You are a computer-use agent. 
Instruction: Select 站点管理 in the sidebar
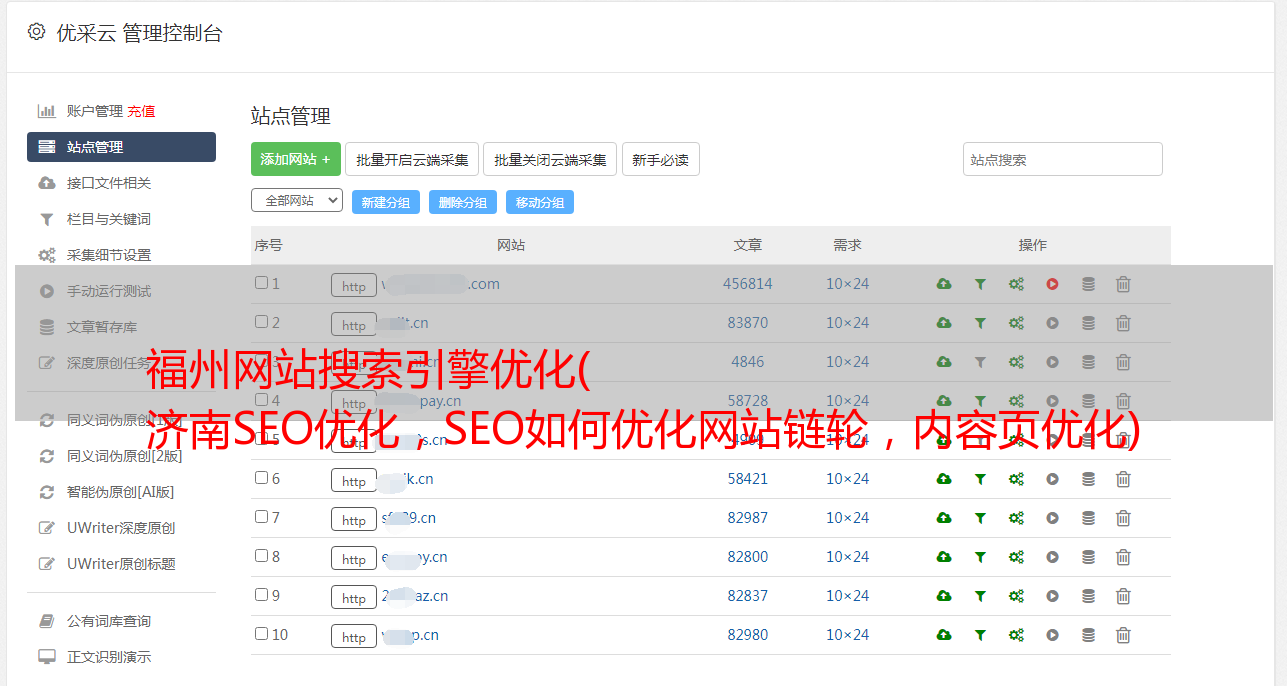click(121, 147)
